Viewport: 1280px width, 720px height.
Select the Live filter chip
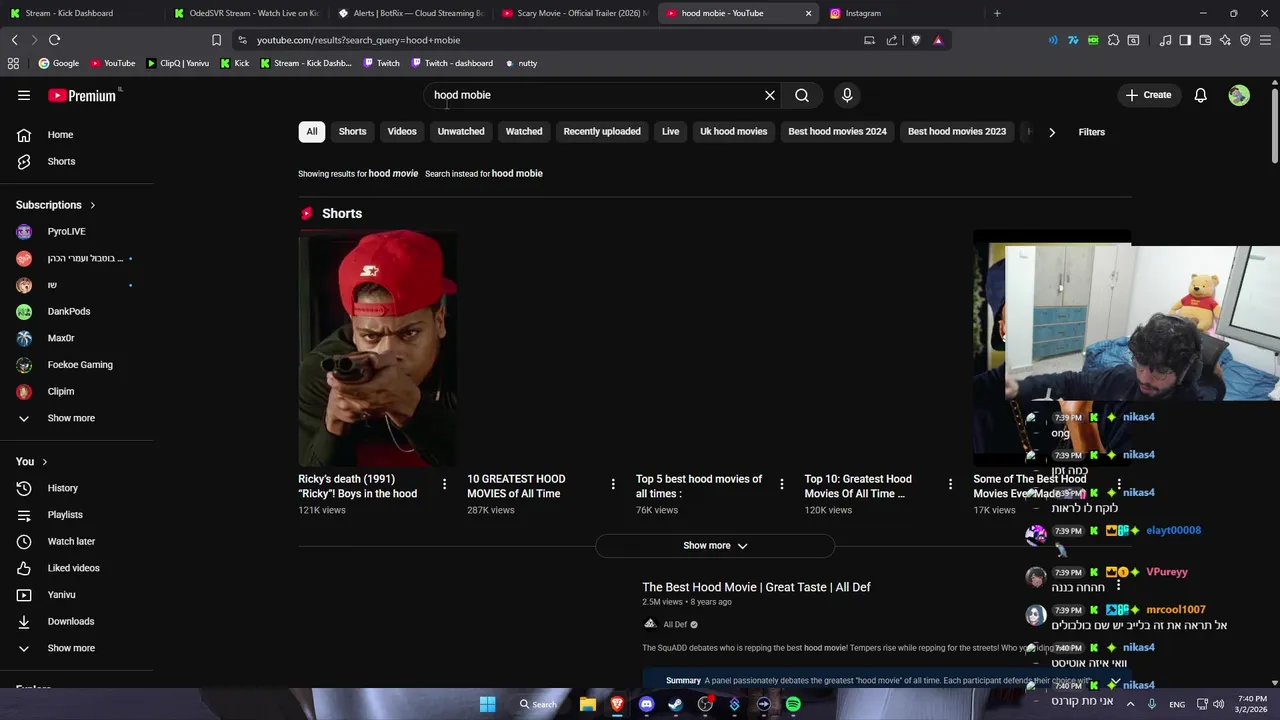point(670,132)
